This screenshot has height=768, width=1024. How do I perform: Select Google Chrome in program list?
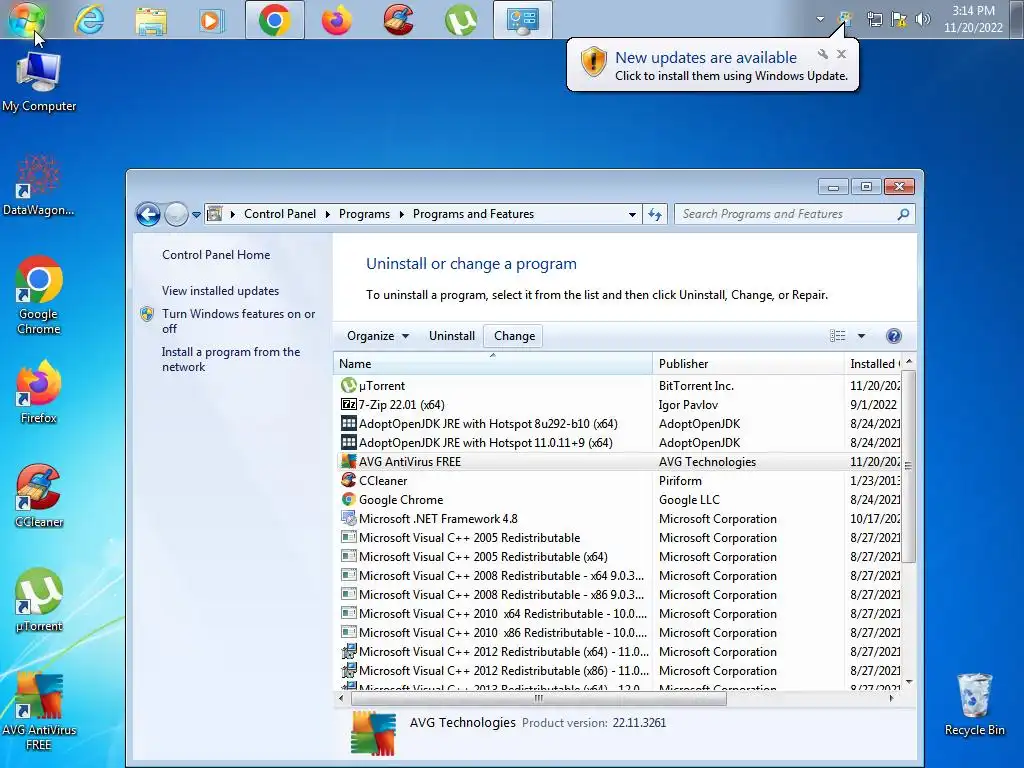(x=618, y=500)
